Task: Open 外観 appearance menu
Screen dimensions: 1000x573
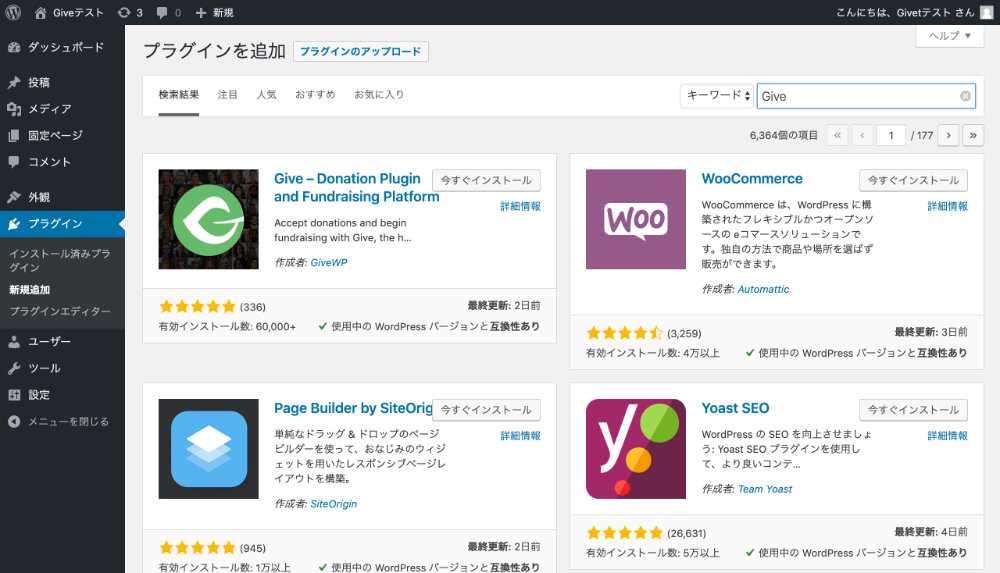Action: pos(62,197)
